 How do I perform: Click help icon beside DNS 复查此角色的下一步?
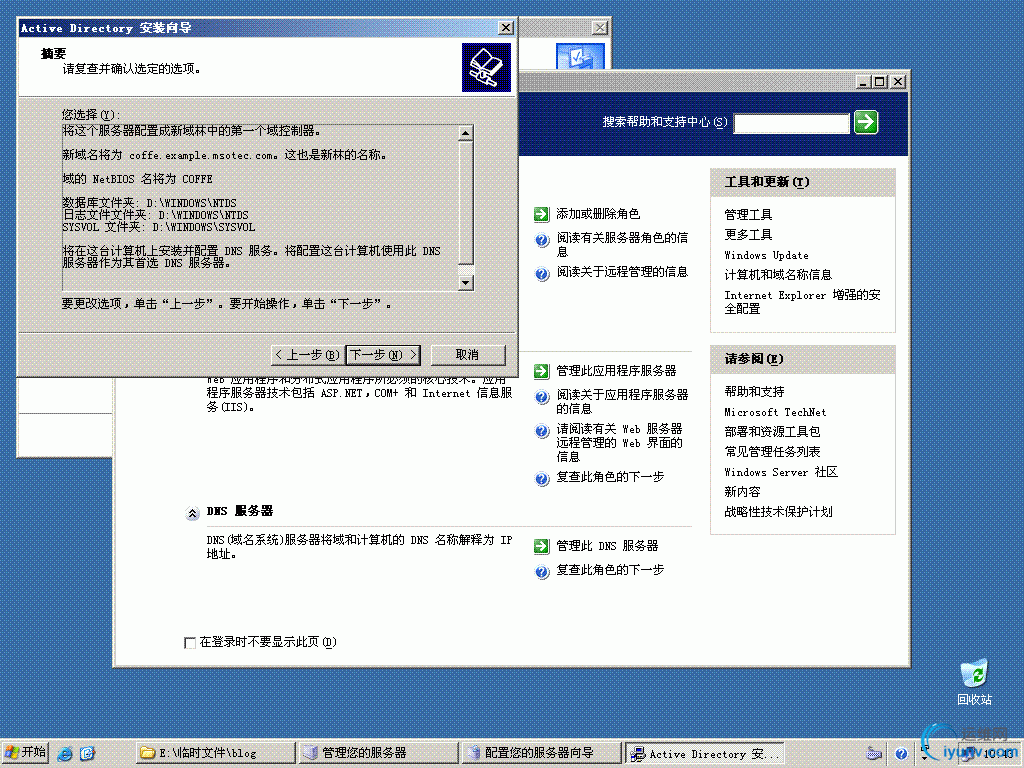pyautogui.click(x=542, y=572)
